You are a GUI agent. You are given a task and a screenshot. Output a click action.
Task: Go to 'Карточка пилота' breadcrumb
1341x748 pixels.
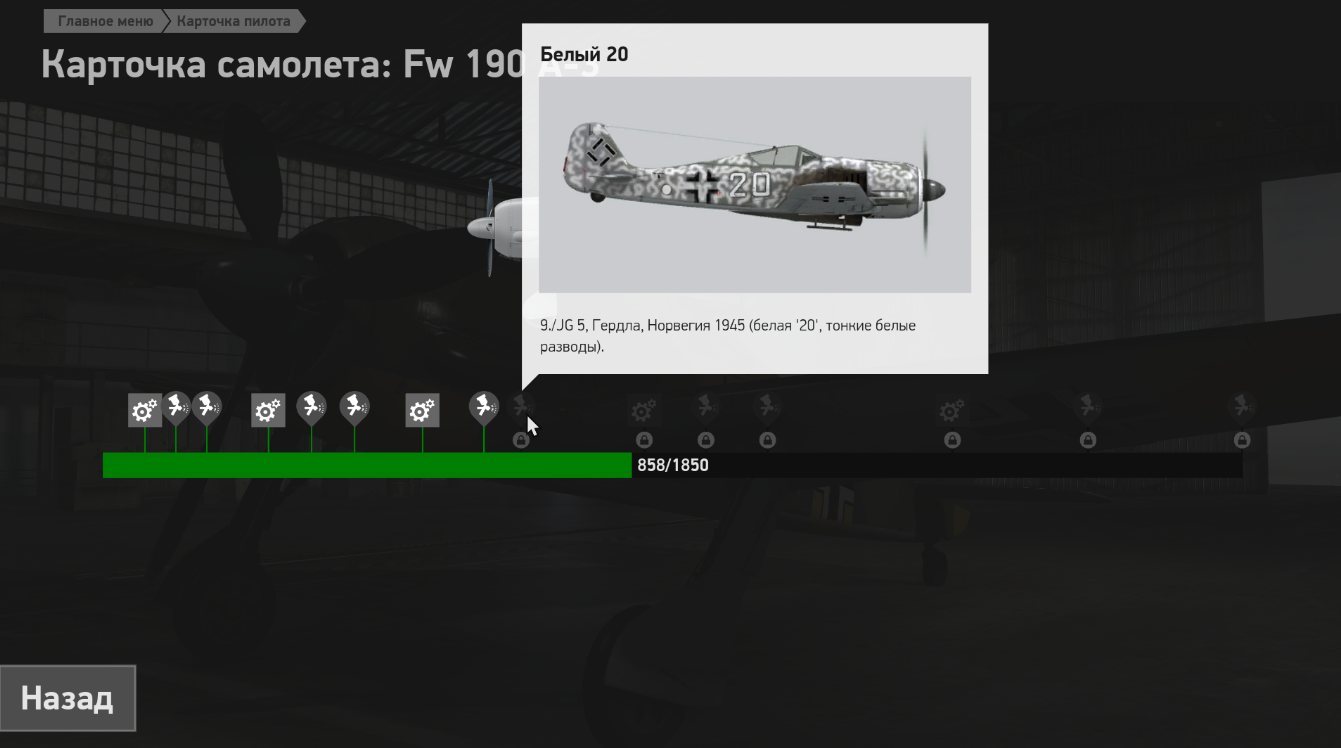coord(234,20)
